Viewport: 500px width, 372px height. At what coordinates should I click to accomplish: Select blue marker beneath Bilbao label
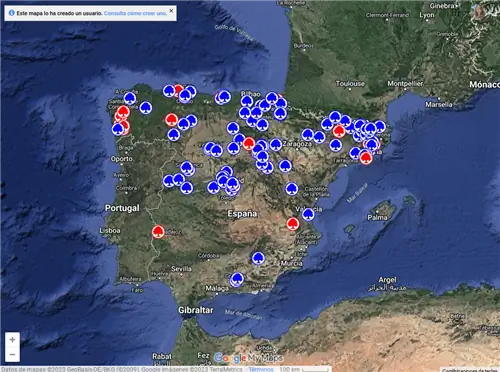[247, 101]
